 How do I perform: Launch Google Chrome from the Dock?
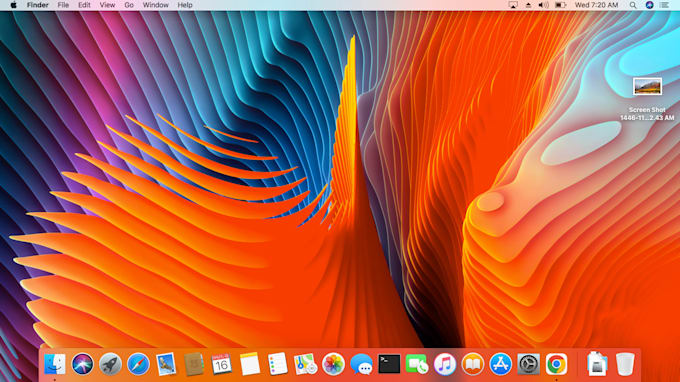pos(556,364)
